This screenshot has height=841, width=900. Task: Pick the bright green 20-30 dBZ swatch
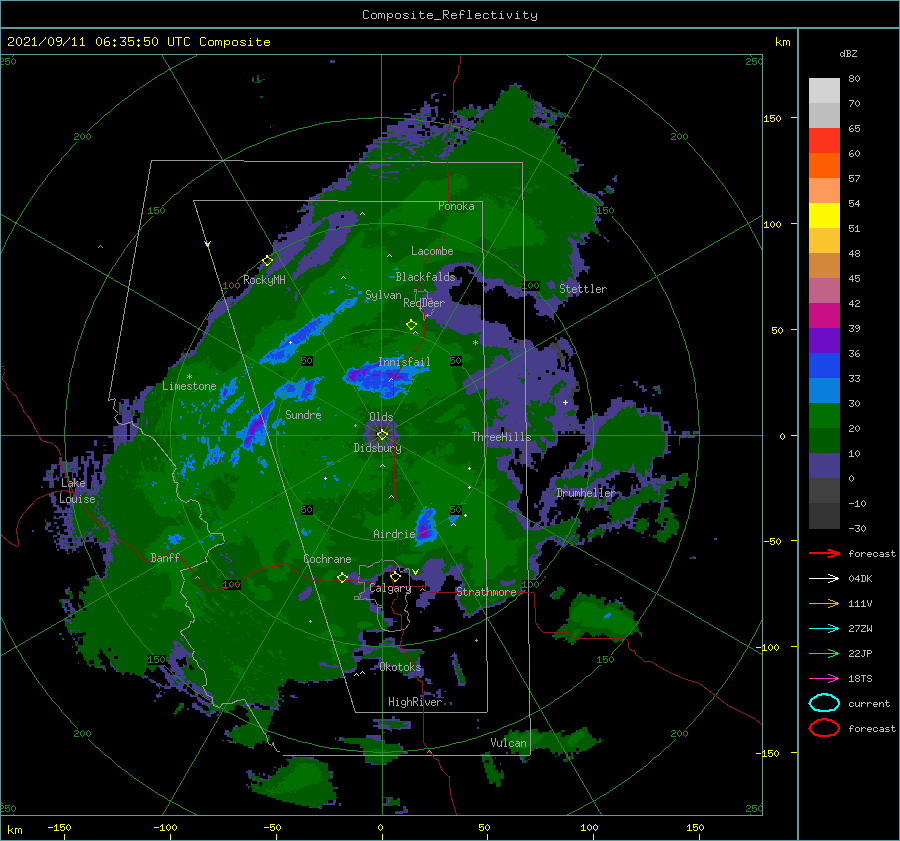click(x=824, y=416)
